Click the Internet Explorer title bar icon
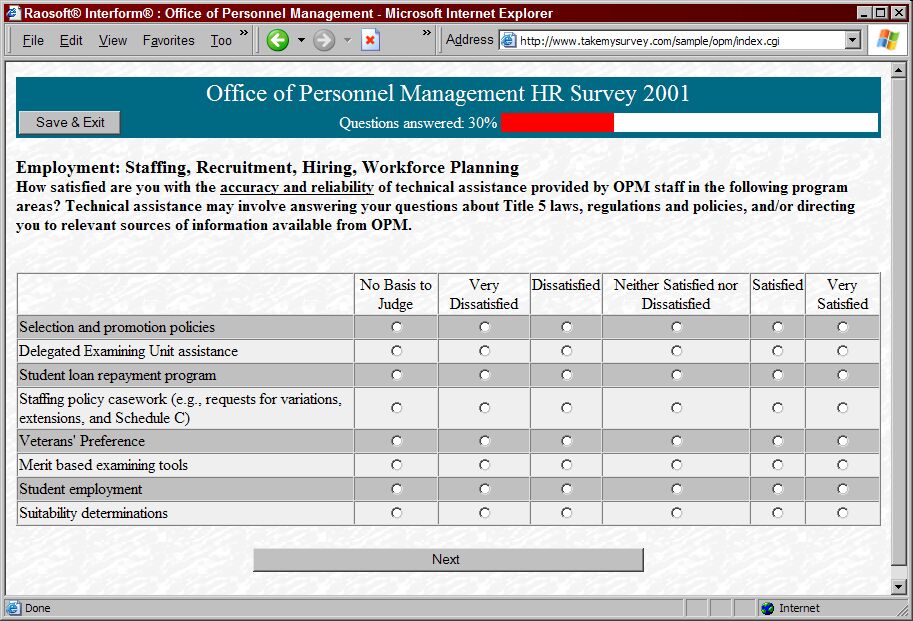913x621 pixels. [x=13, y=12]
